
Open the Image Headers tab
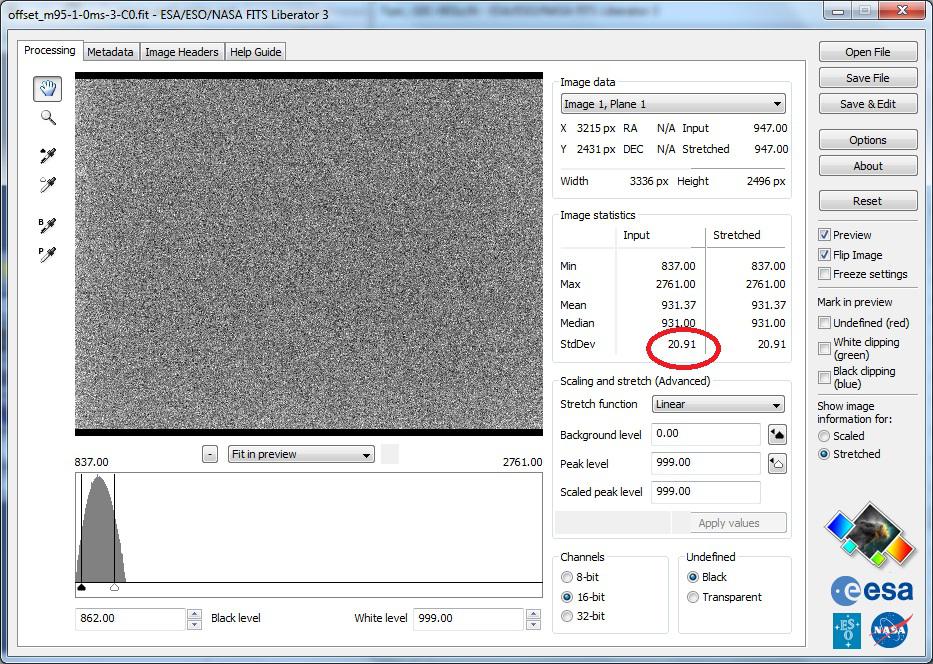coord(181,52)
